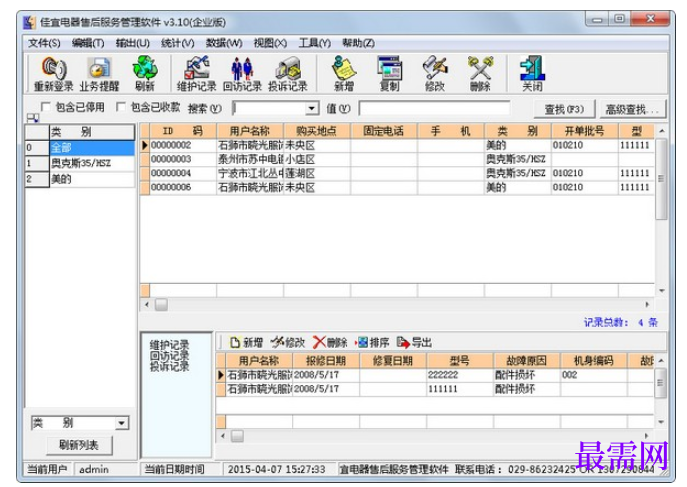Image resolution: width=687 pixels, height=487 pixels.
Task: Open the 工具(Y) menu
Action: [315, 43]
